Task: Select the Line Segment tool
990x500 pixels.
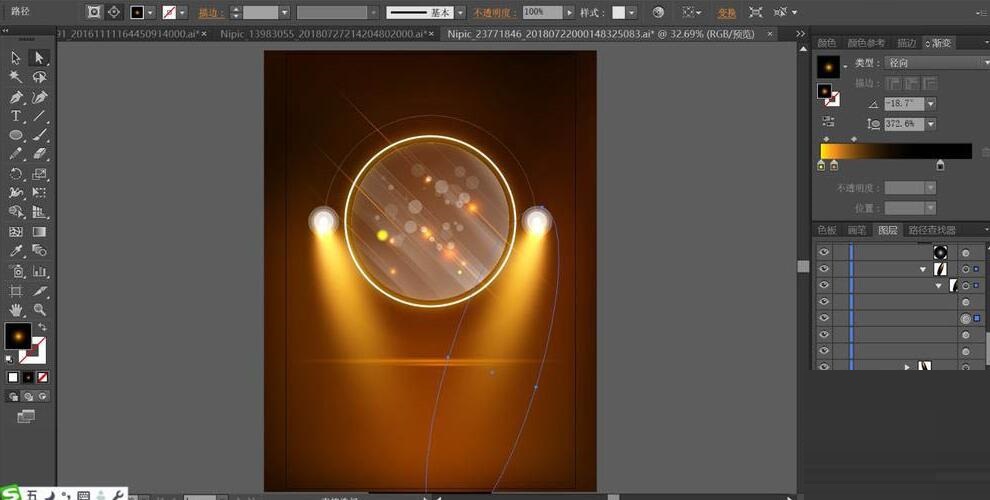Action: 39,116
